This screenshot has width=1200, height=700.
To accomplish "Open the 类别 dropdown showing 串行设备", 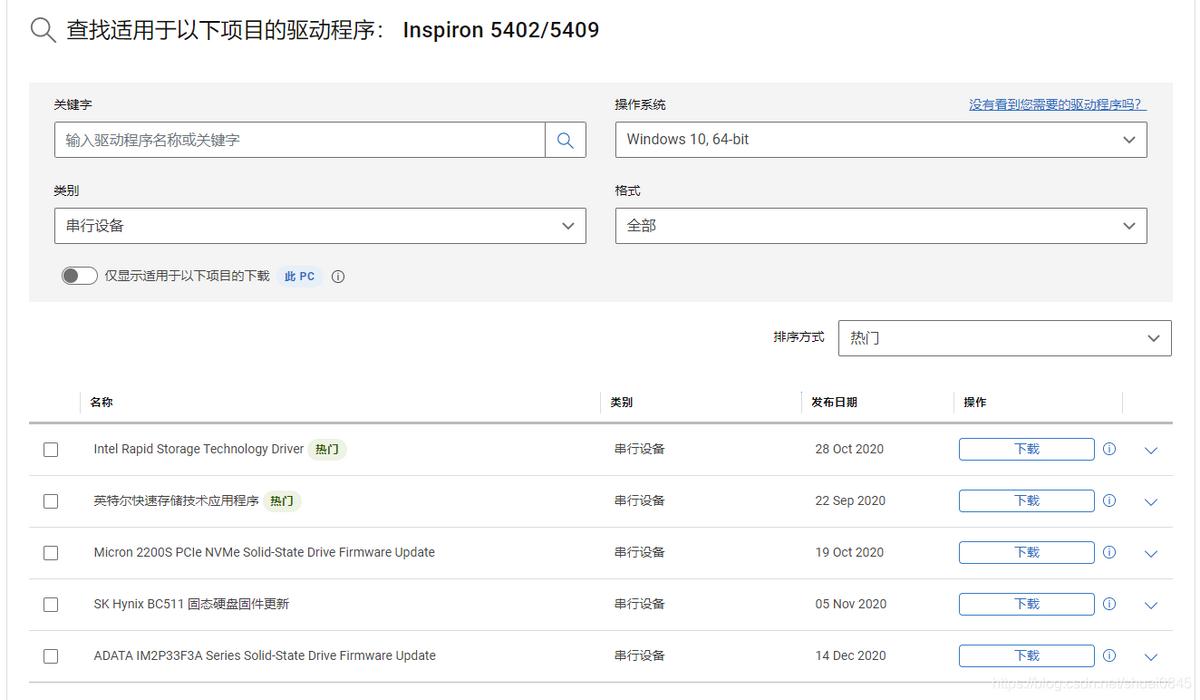I will click(x=320, y=225).
